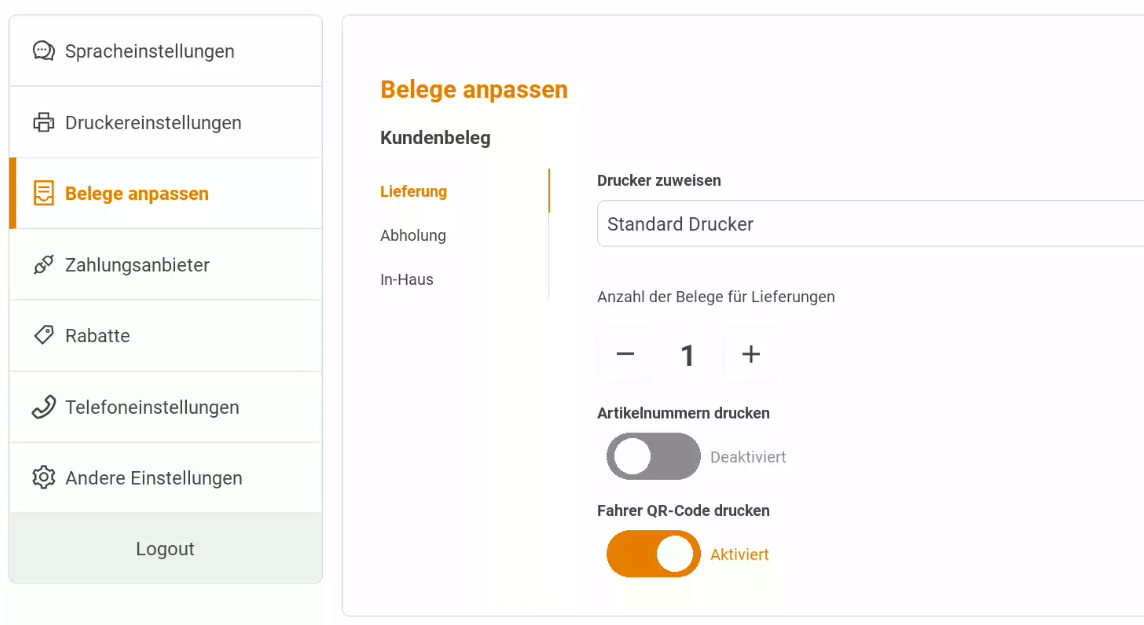Viewport: 1144px width, 625px height.
Task: Click the speech bubble icon for Spracheinstellungen
Action: pyautogui.click(x=44, y=51)
